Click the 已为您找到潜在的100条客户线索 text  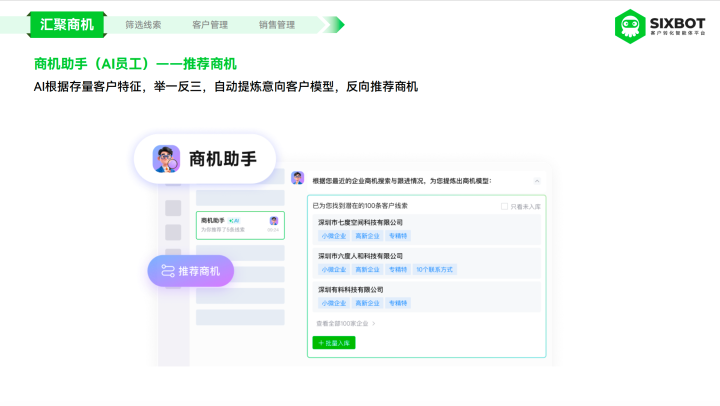[x=360, y=206]
